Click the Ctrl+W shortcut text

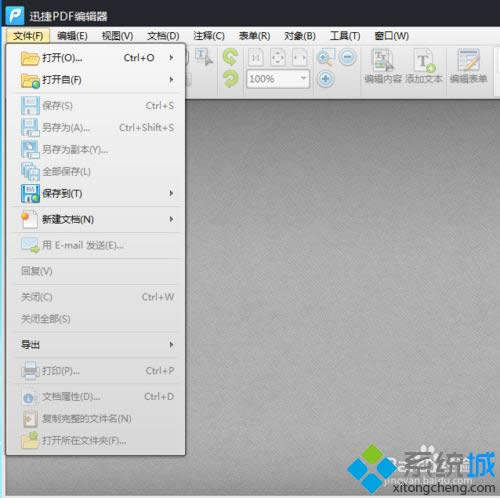[x=158, y=297]
